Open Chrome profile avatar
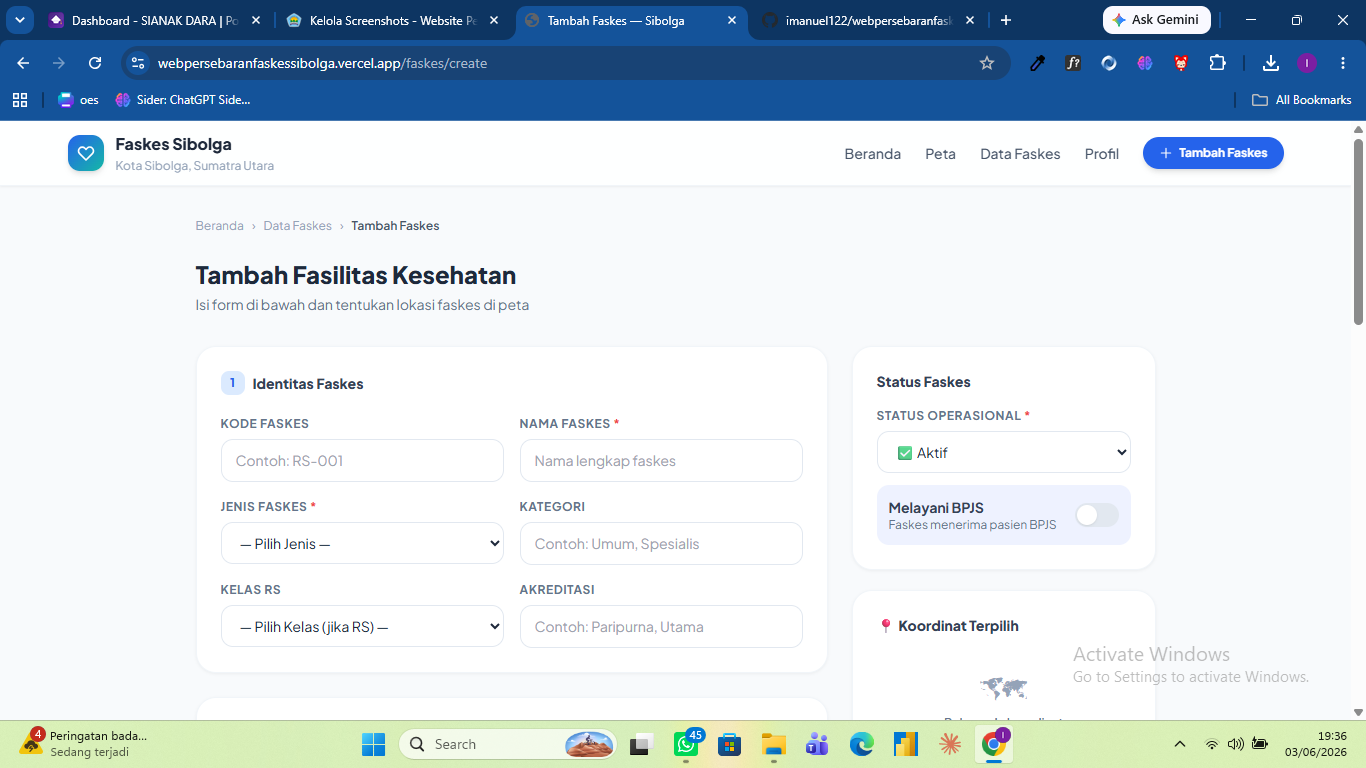This screenshot has height=768, width=1366. click(1307, 63)
